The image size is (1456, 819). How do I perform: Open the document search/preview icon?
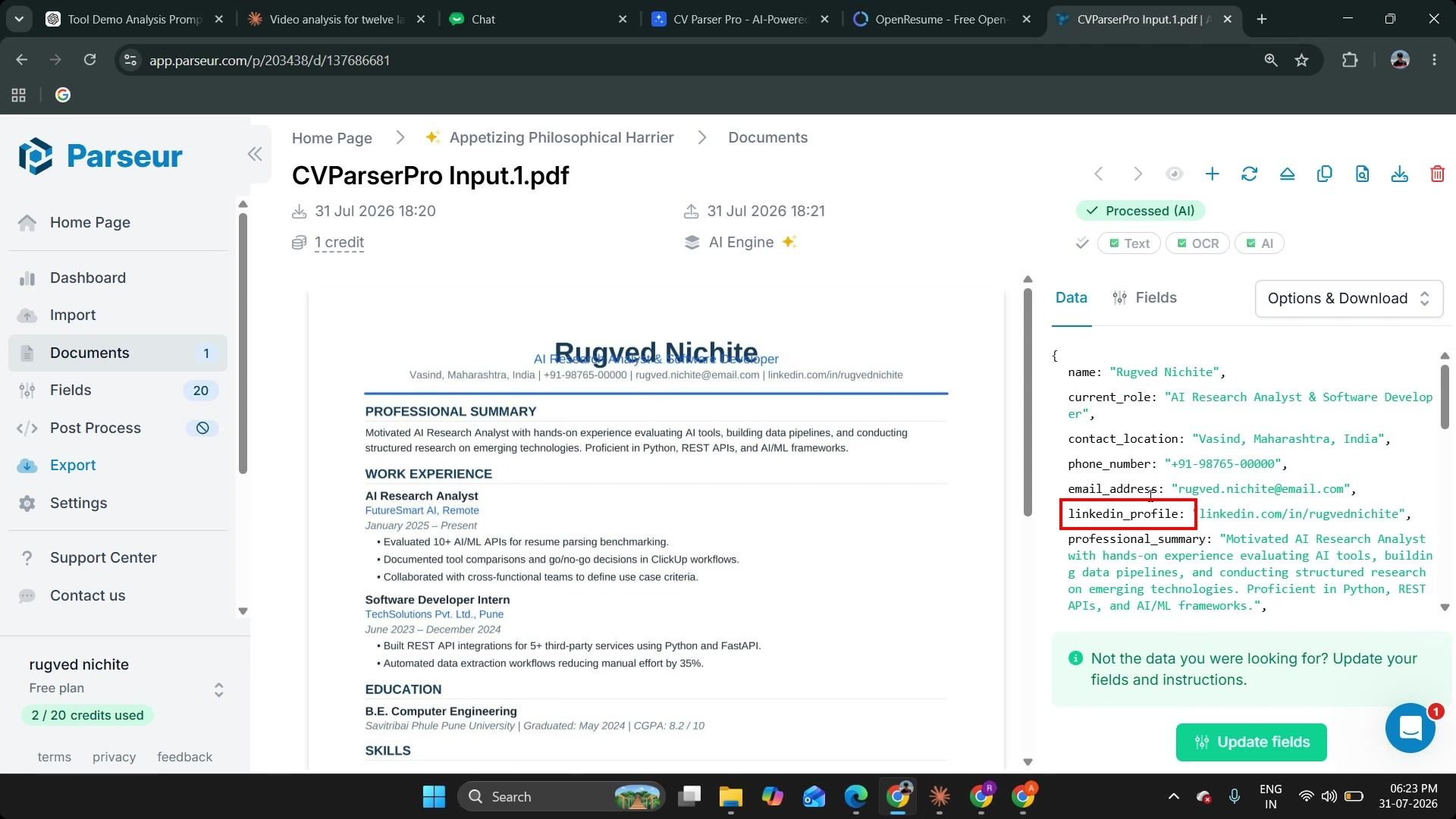1362,174
